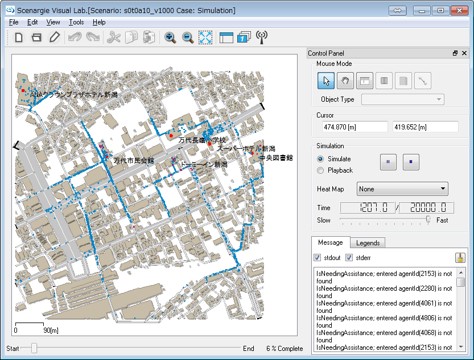The height and width of the screenshot is (360, 474).
Task: Click the agentId(4068) message line
Action: point(384,336)
